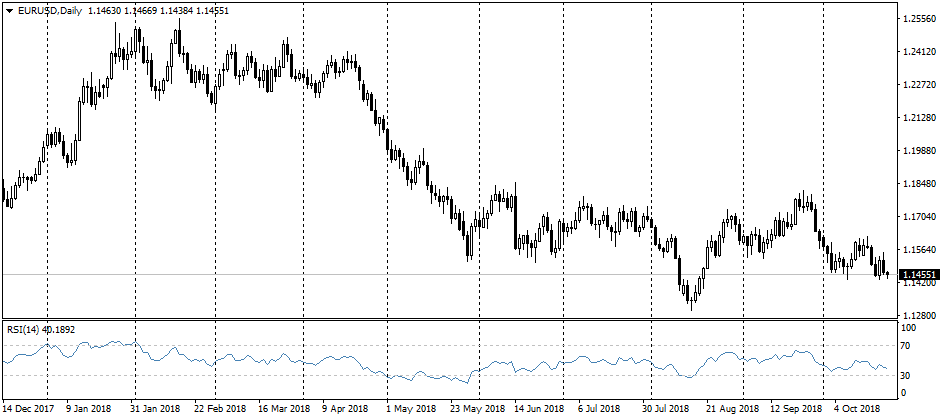The height and width of the screenshot is (420, 940).
Task: Select the highlighted 1.14551 current price tag
Action: click(x=918, y=274)
